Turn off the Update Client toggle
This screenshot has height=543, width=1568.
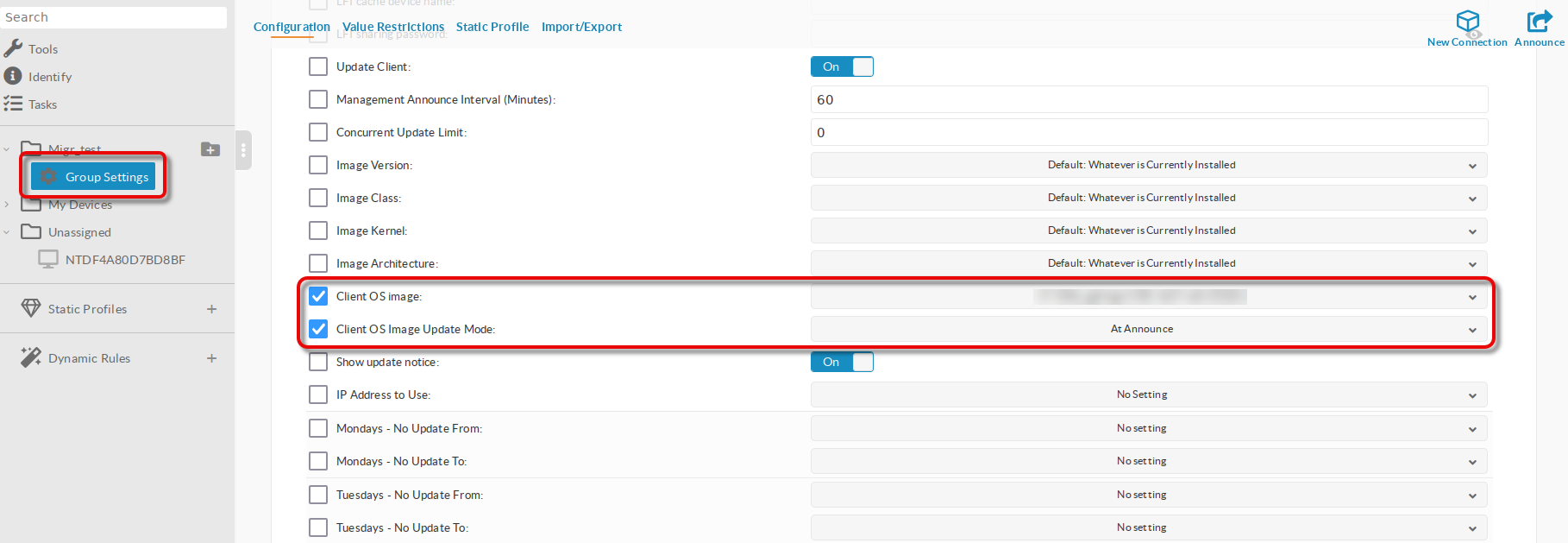(842, 66)
